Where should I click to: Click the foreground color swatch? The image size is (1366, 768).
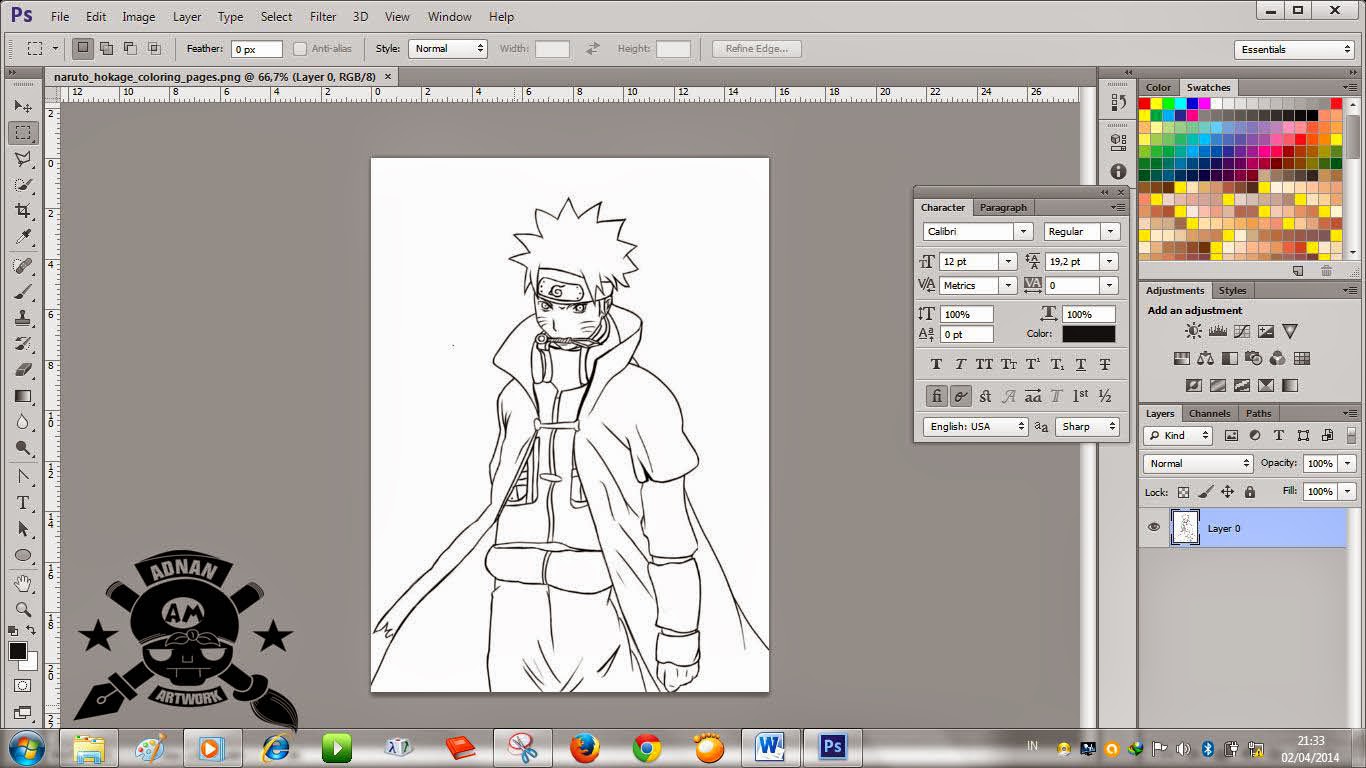[x=17, y=651]
